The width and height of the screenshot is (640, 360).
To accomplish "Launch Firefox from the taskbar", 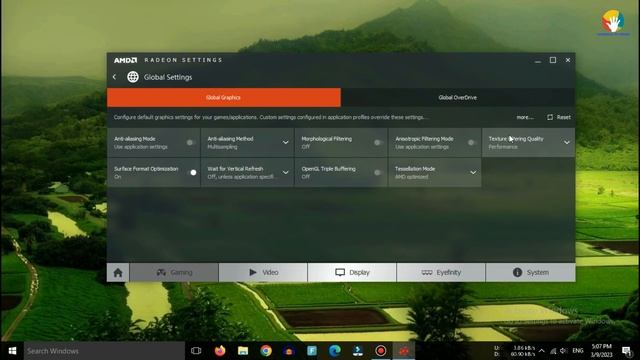I will pyautogui.click(x=220, y=351).
